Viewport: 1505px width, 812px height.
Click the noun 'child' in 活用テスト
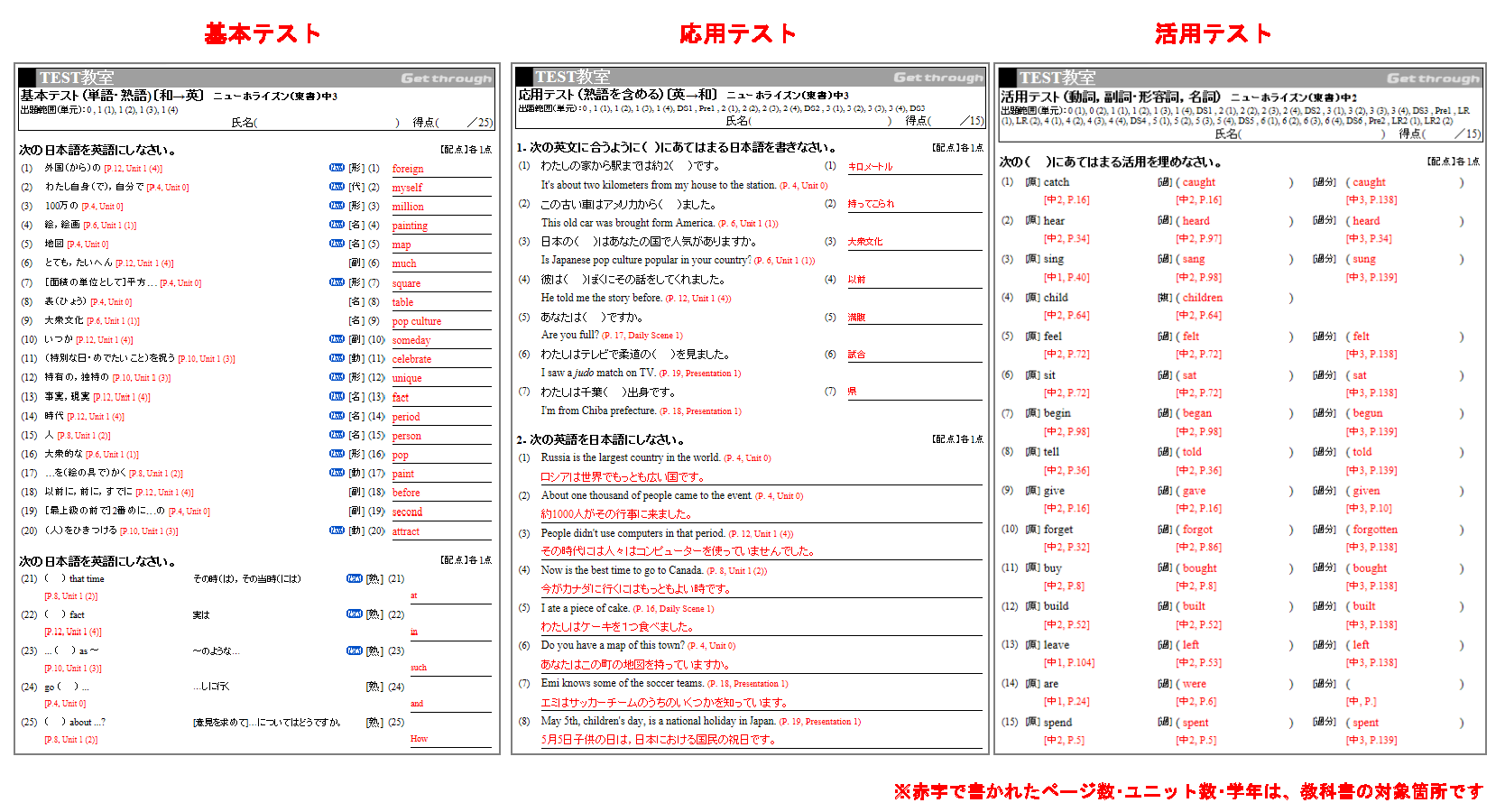point(1056,298)
